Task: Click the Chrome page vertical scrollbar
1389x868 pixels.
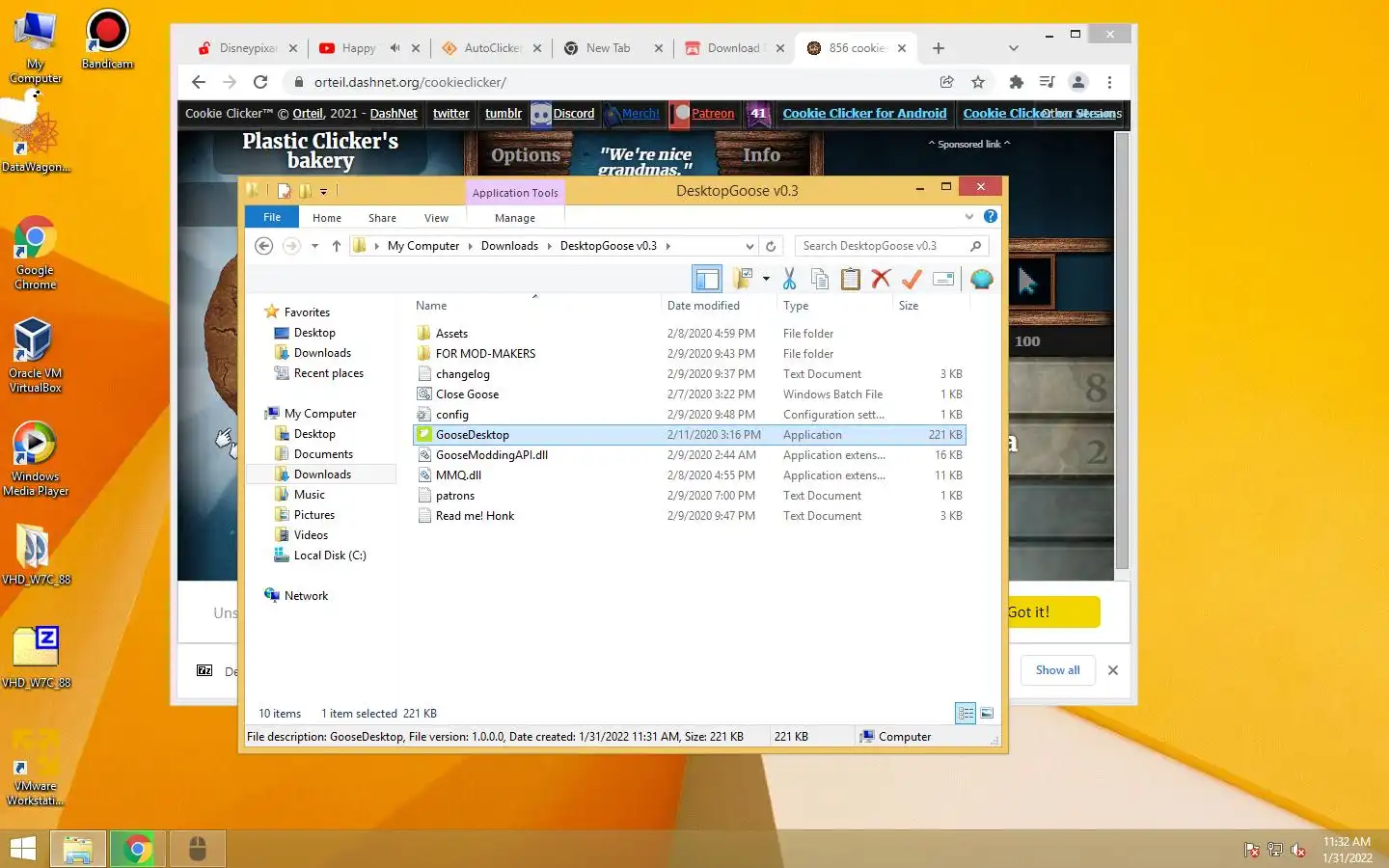Action: pos(1121,352)
